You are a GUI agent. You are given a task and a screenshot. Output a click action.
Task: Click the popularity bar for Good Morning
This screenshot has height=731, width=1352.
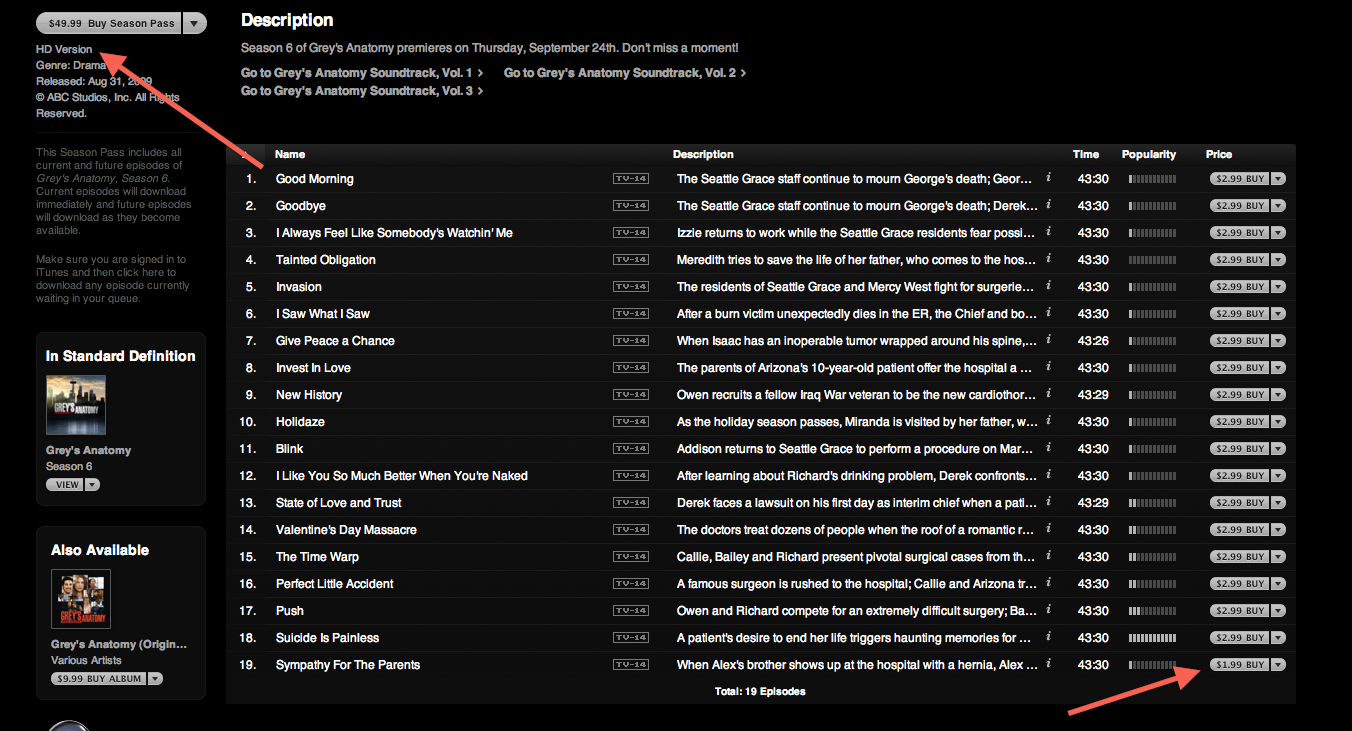(1152, 179)
